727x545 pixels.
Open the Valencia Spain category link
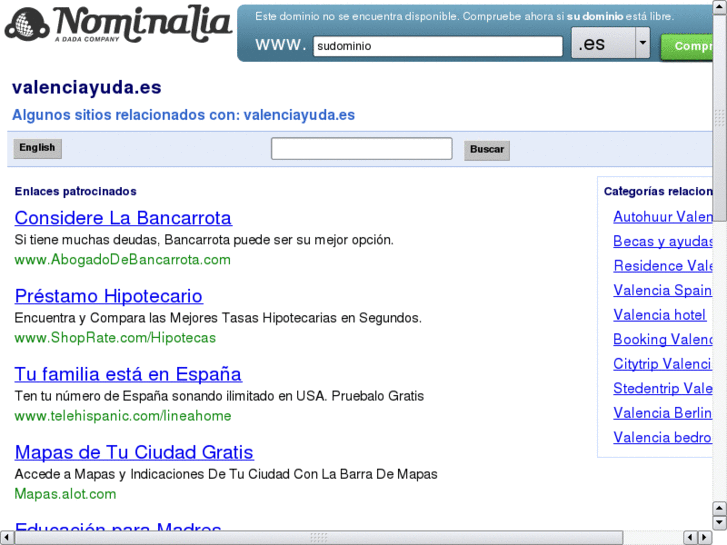[662, 290]
